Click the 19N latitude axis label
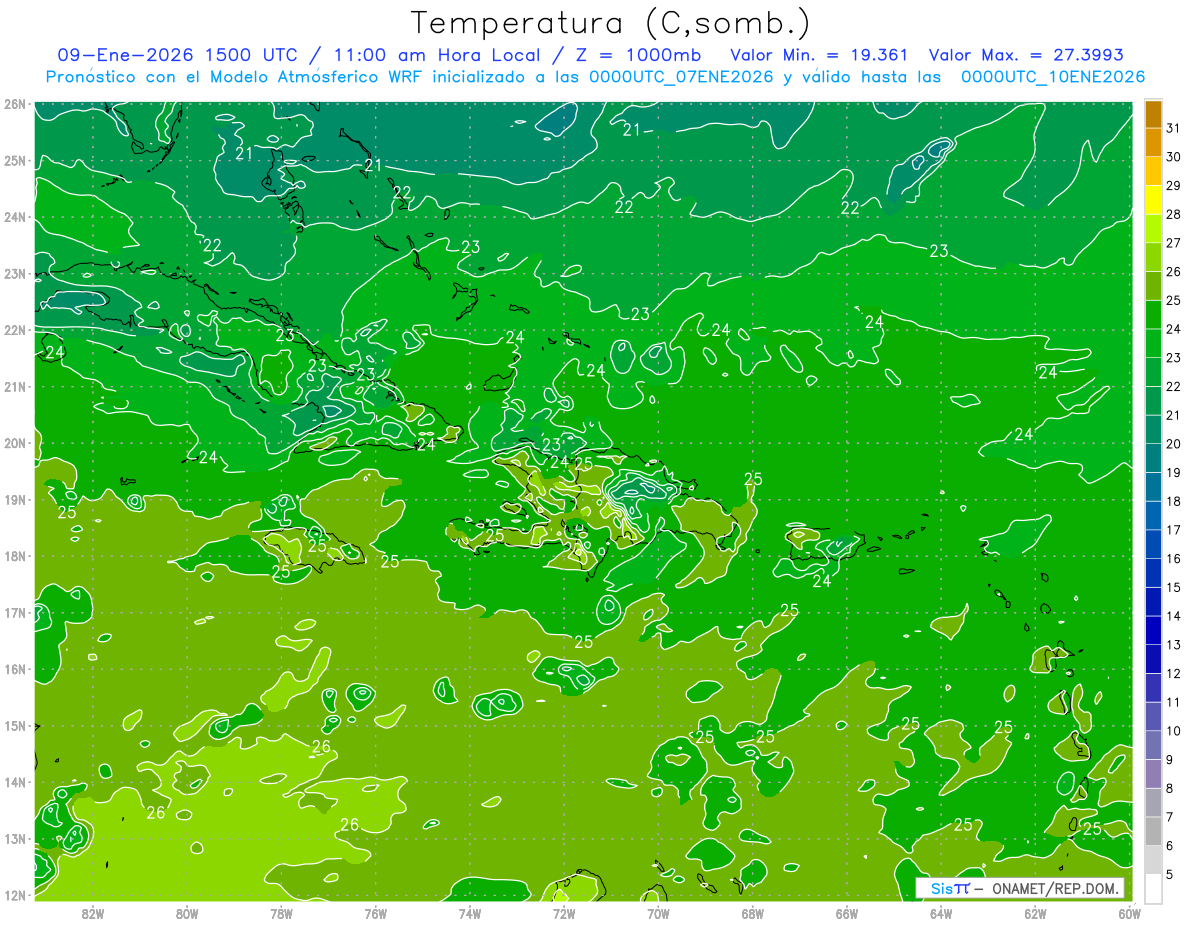The image size is (1200, 927). coord(15,499)
